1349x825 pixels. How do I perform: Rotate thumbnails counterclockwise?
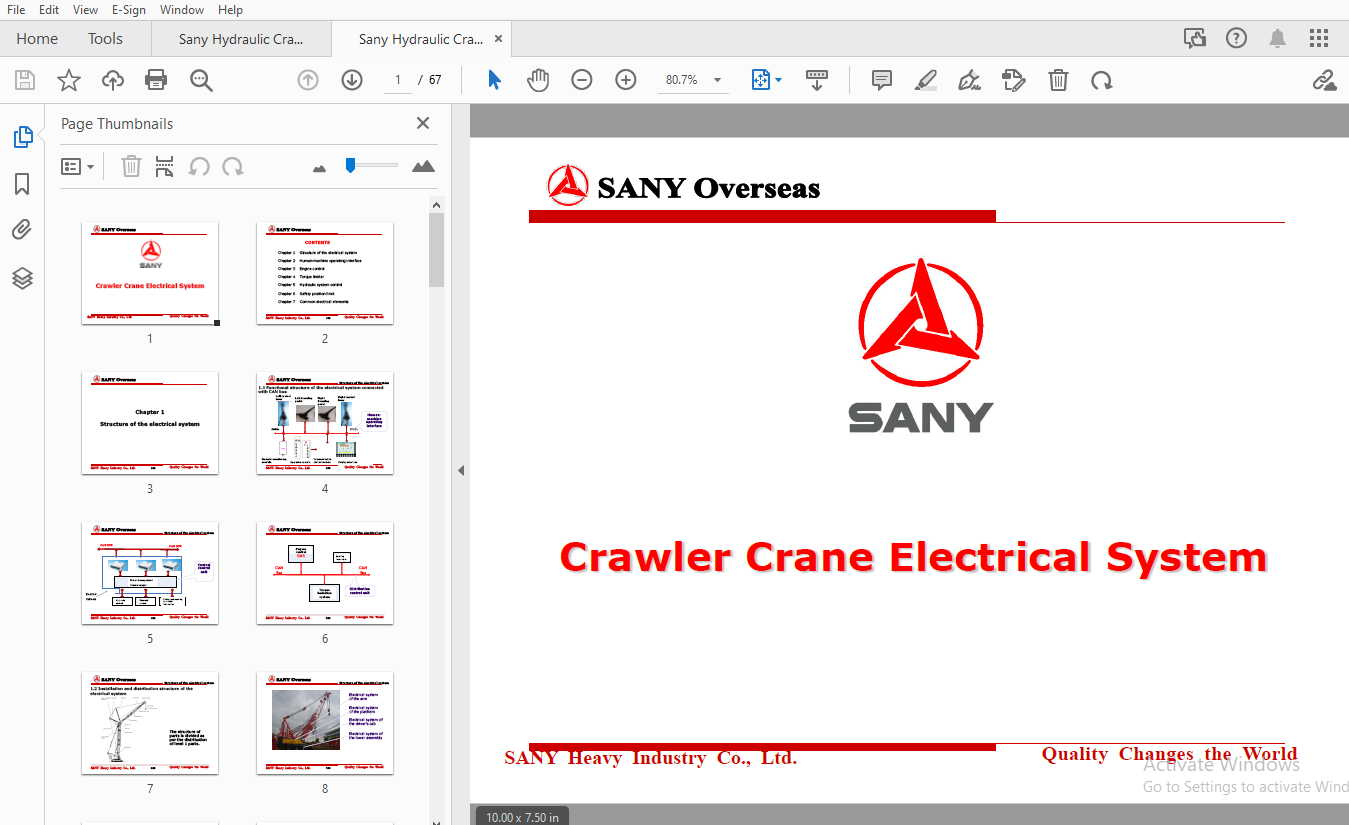pyautogui.click(x=199, y=166)
